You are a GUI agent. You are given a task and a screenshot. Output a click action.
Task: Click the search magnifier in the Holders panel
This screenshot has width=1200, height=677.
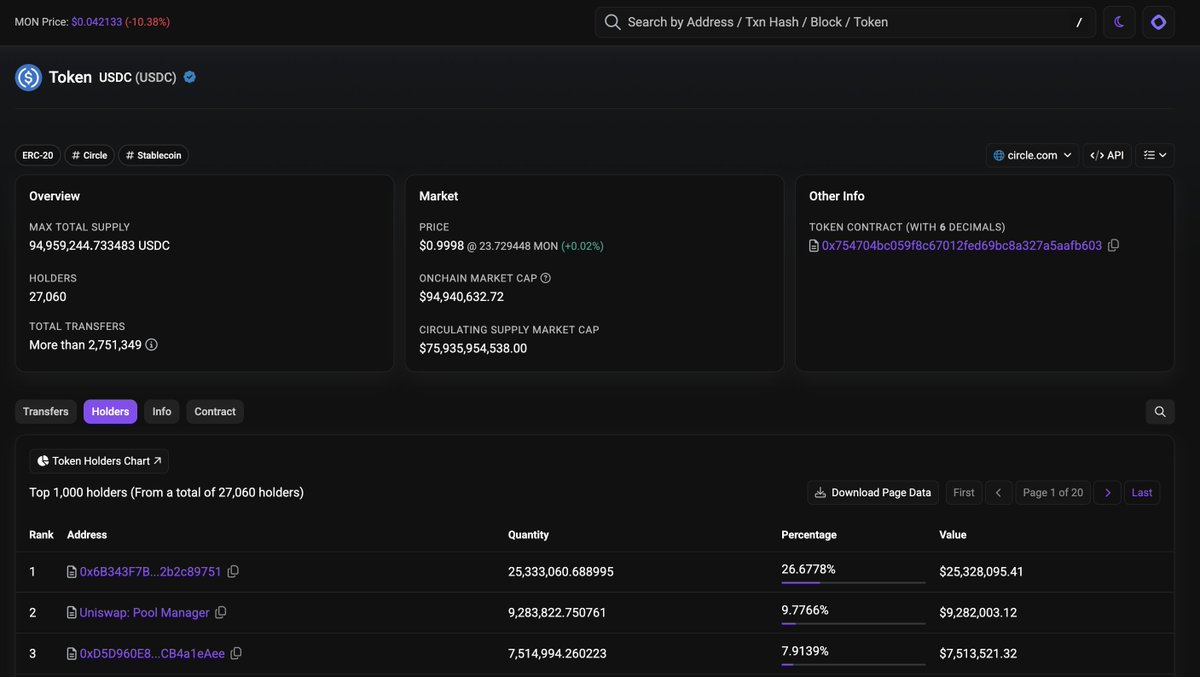point(1159,411)
